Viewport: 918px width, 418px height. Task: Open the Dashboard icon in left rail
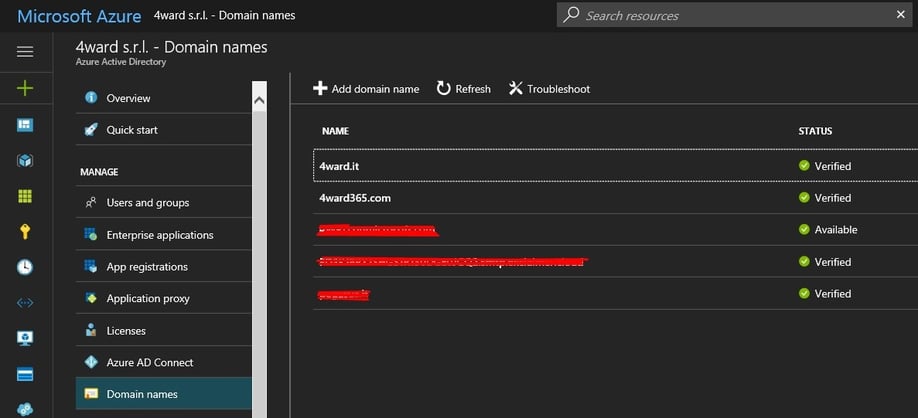tap(25, 125)
